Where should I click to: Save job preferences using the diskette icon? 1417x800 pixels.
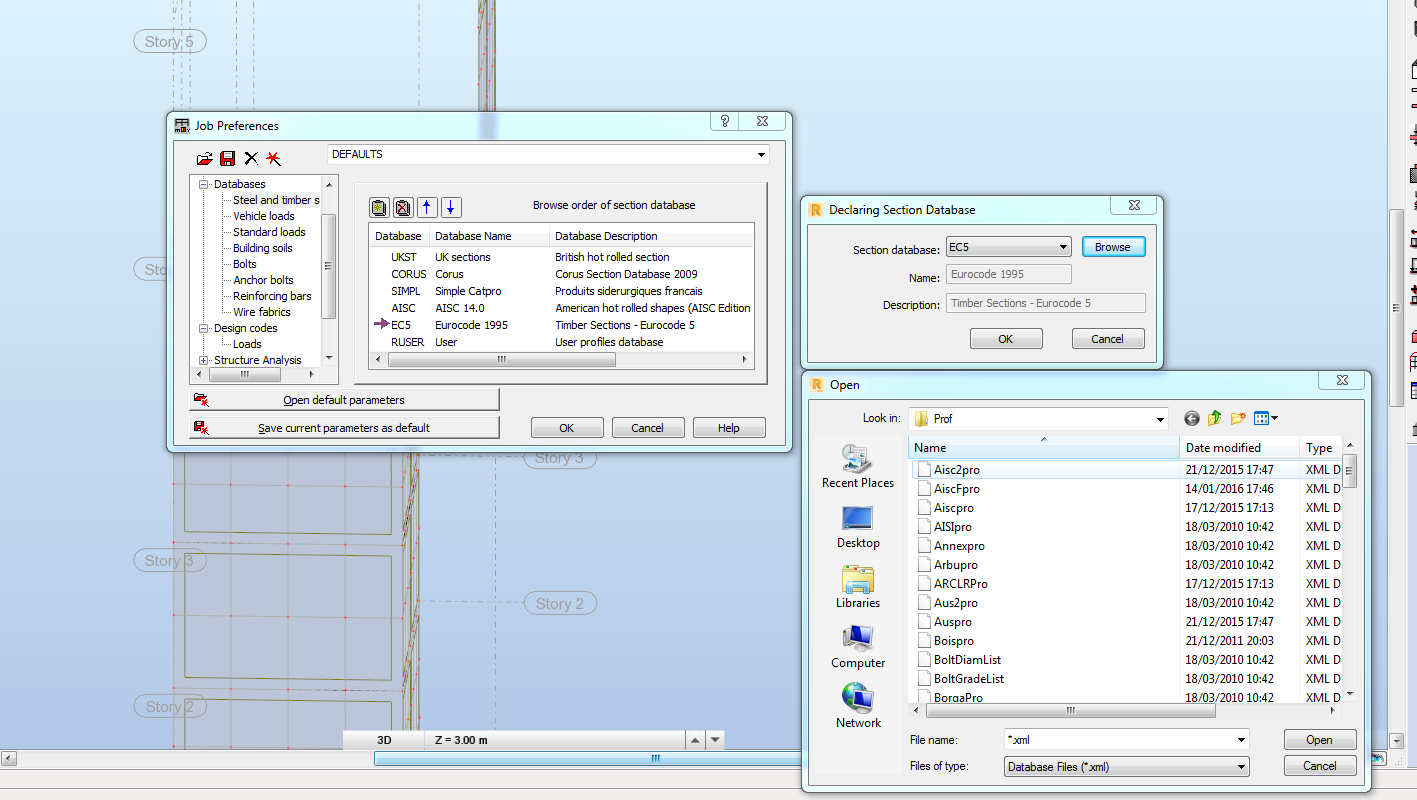pos(227,158)
